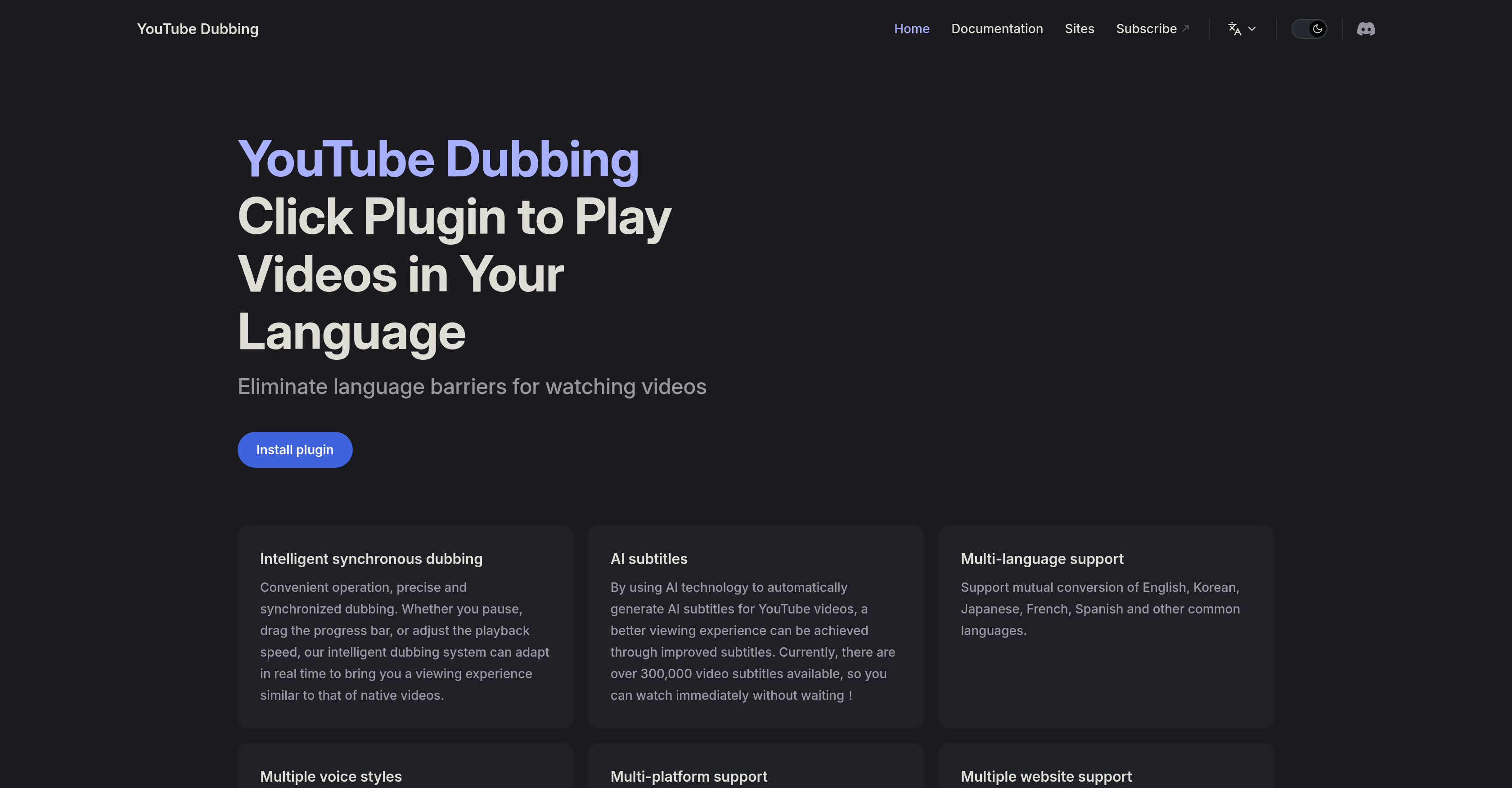Expand the chevron next to the translate icon
This screenshot has height=788, width=1512.
point(1251,29)
